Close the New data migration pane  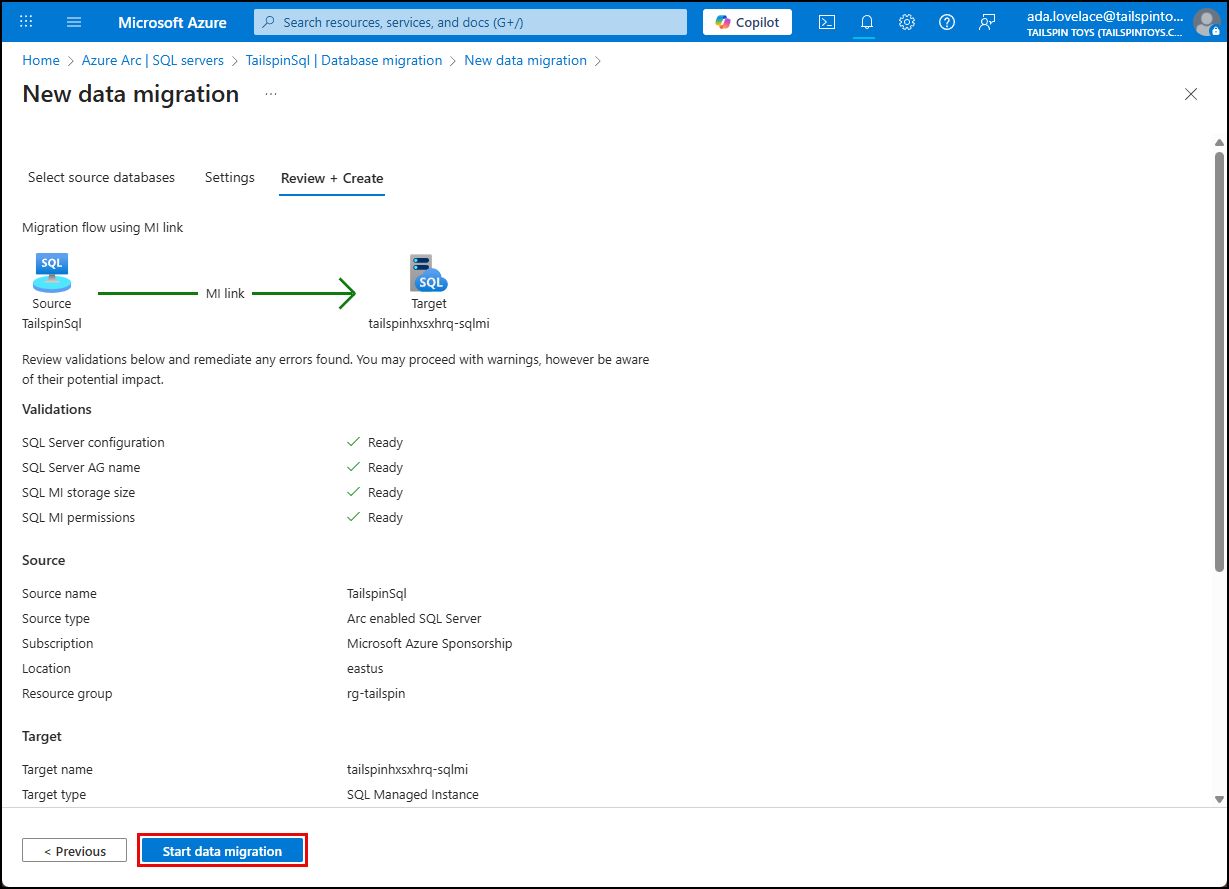pyautogui.click(x=1190, y=93)
